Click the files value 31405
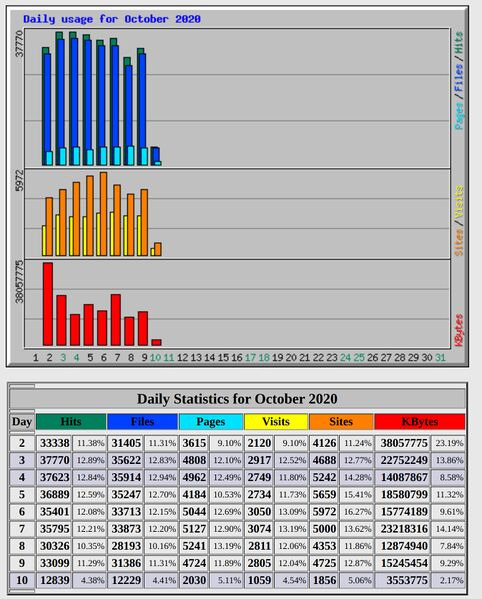 pyautogui.click(x=126, y=443)
